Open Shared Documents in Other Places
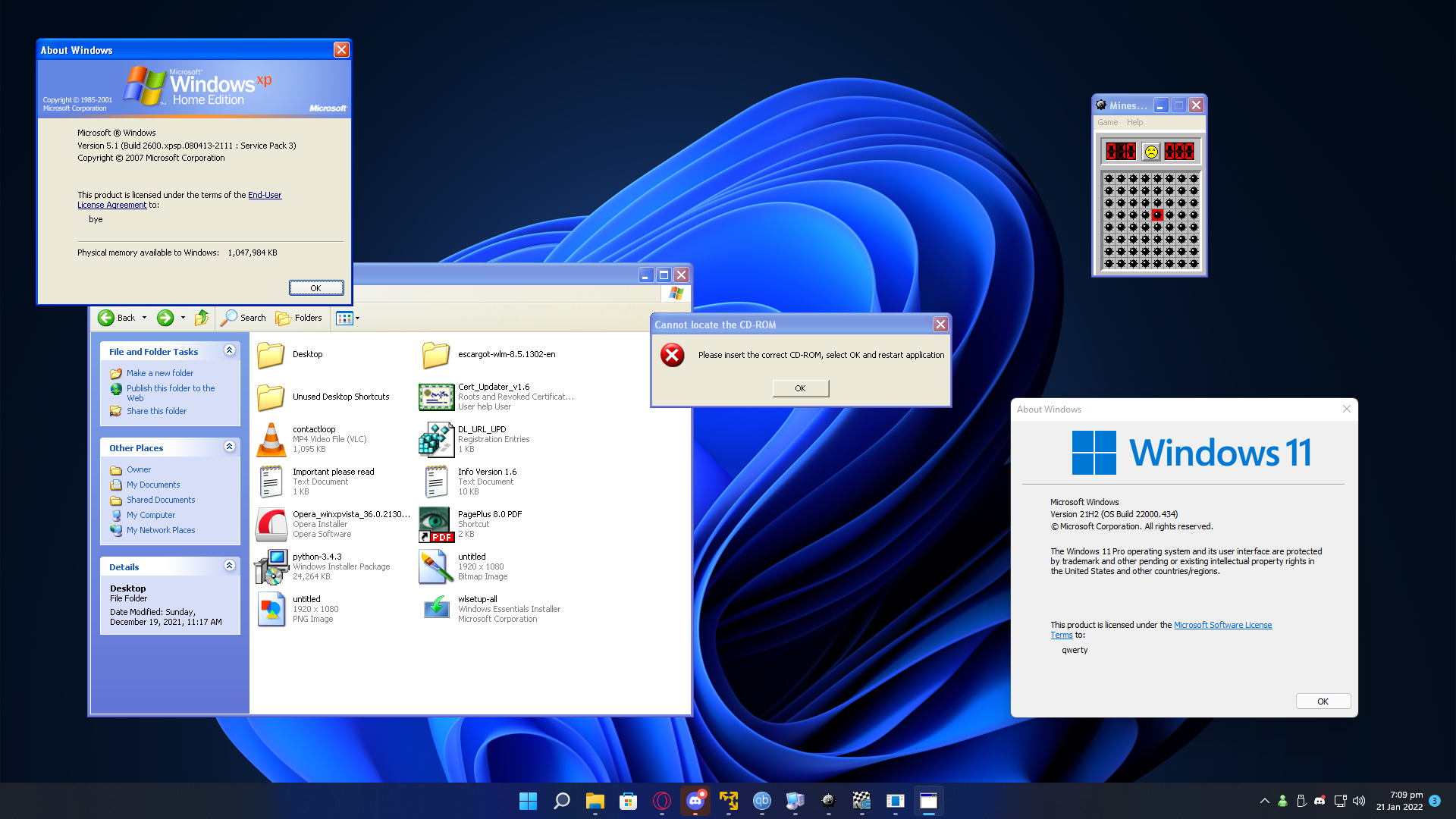Viewport: 1456px width, 819px height. pos(161,500)
